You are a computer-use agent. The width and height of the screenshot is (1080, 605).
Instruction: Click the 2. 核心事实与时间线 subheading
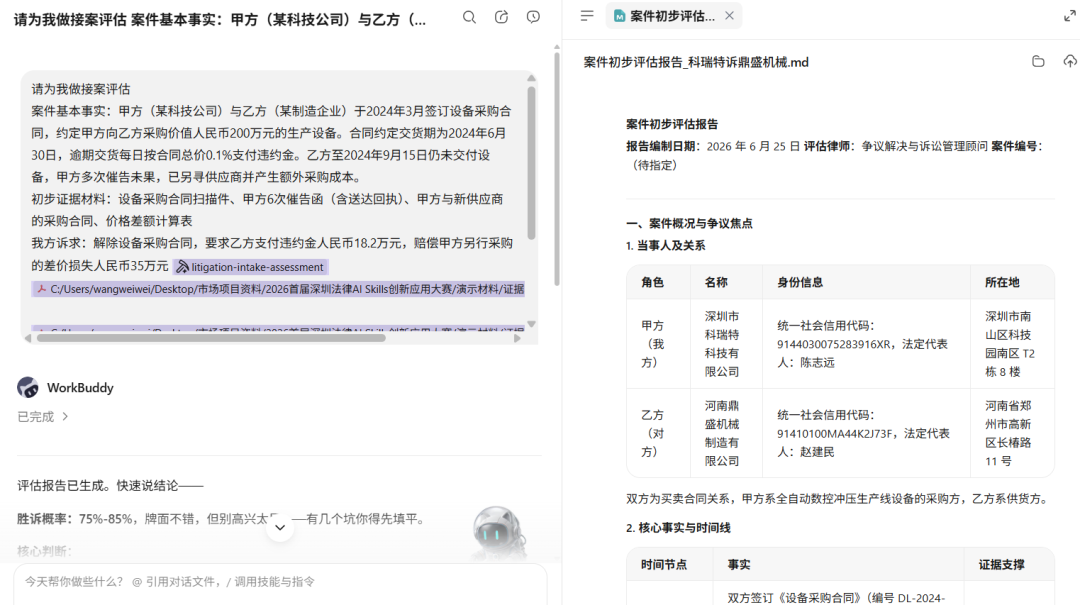point(678,528)
